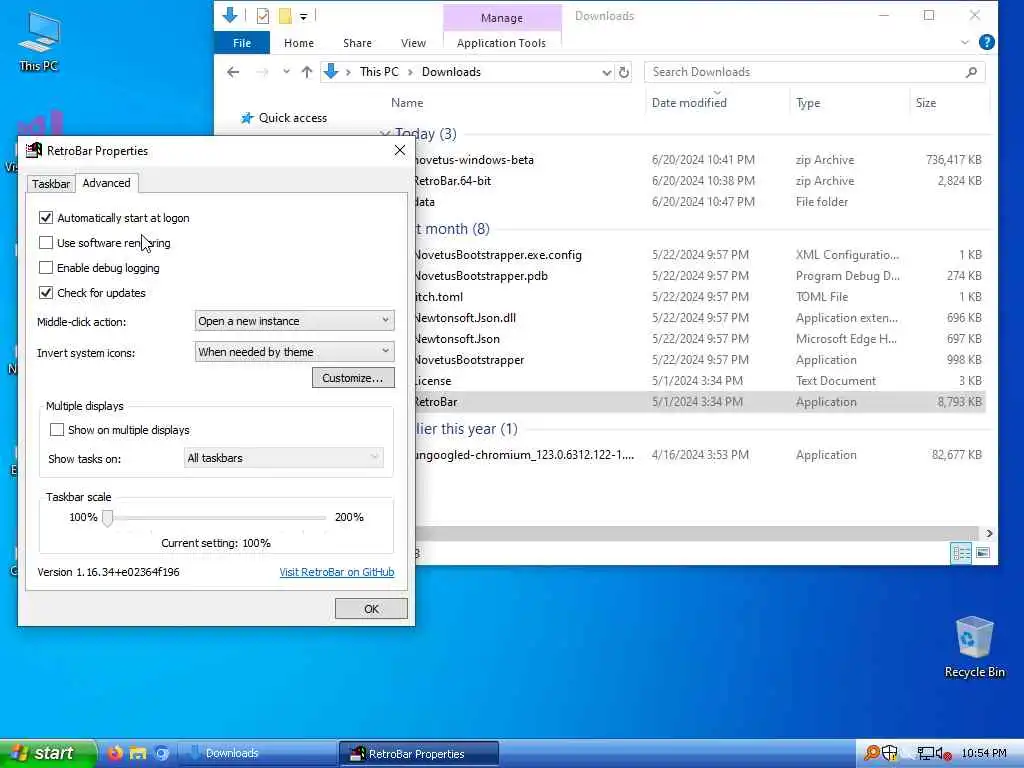Enable debug logging checkbox
Viewport: 1024px width, 768px height.
[x=46, y=268]
